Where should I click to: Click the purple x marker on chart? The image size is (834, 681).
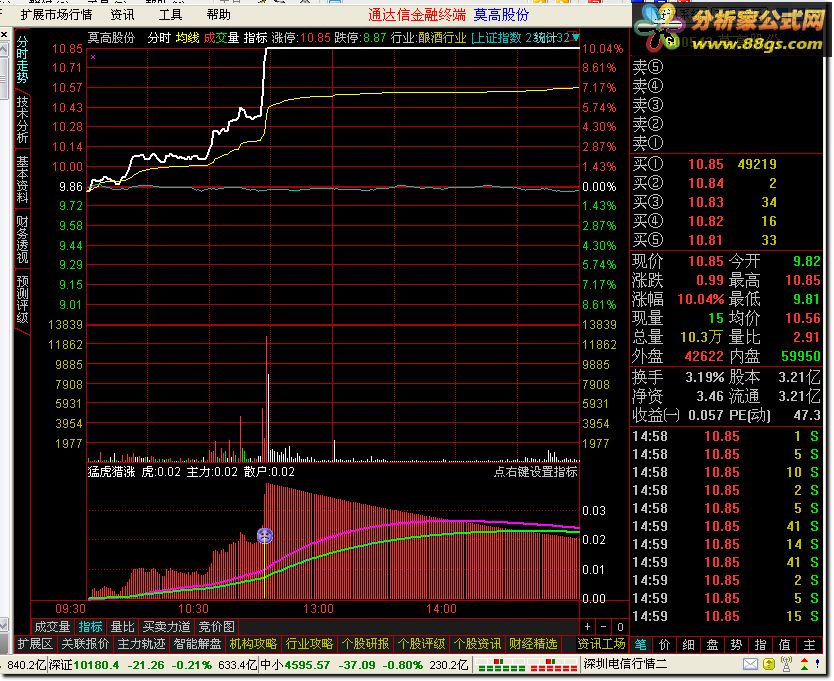click(93, 57)
